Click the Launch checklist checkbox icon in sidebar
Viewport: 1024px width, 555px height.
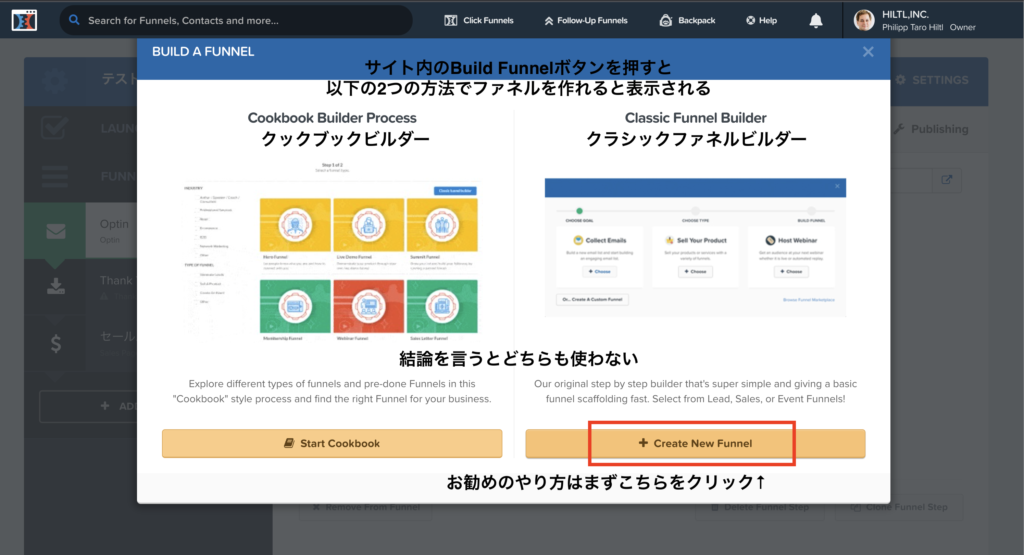click(x=54, y=128)
